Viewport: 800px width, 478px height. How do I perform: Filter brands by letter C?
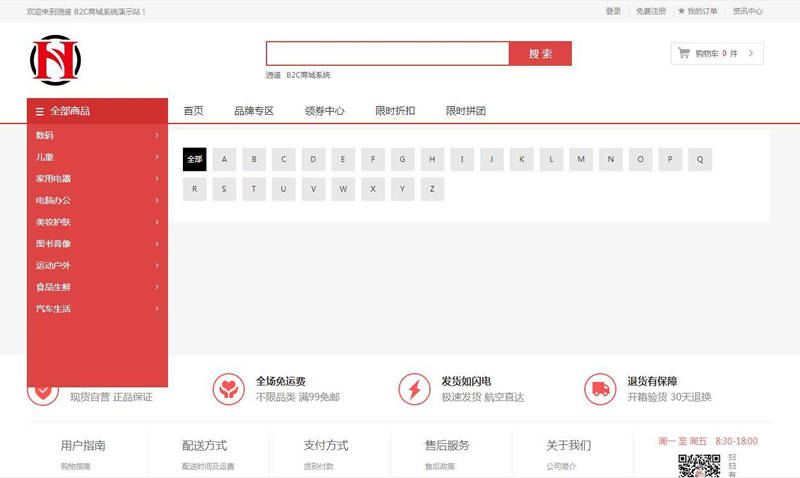(x=284, y=159)
